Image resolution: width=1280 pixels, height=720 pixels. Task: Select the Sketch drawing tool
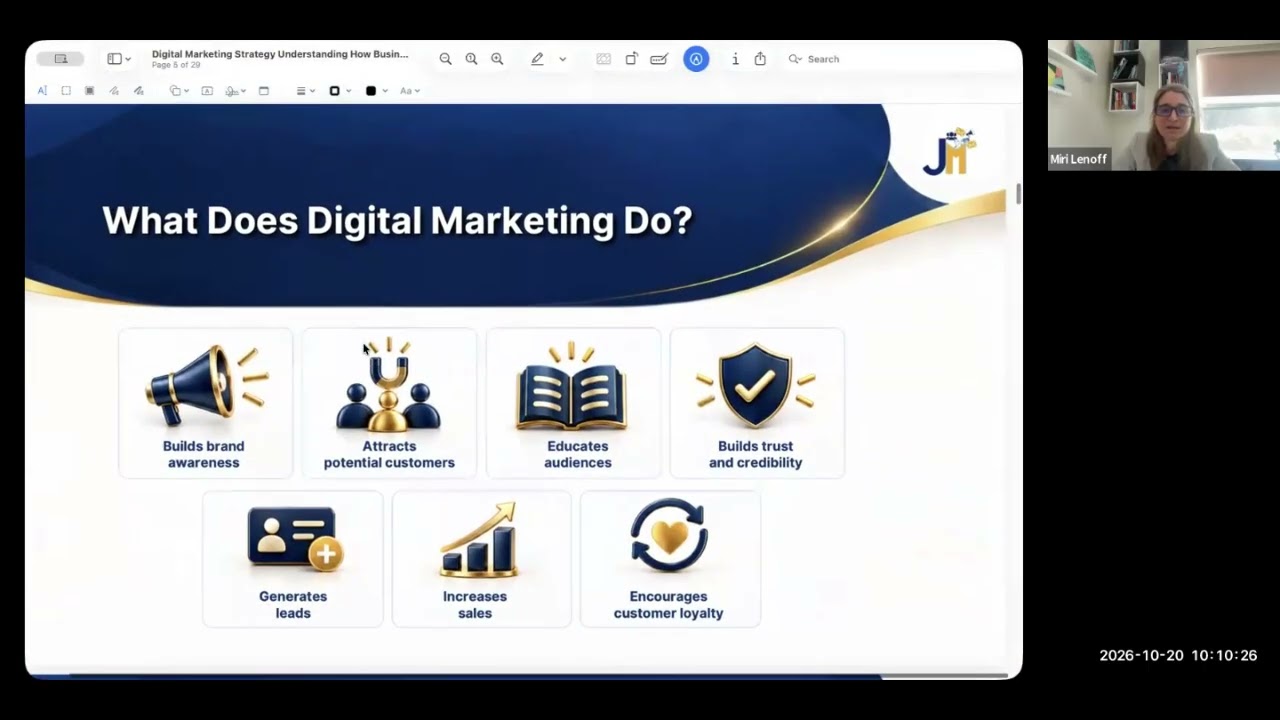[x=114, y=91]
